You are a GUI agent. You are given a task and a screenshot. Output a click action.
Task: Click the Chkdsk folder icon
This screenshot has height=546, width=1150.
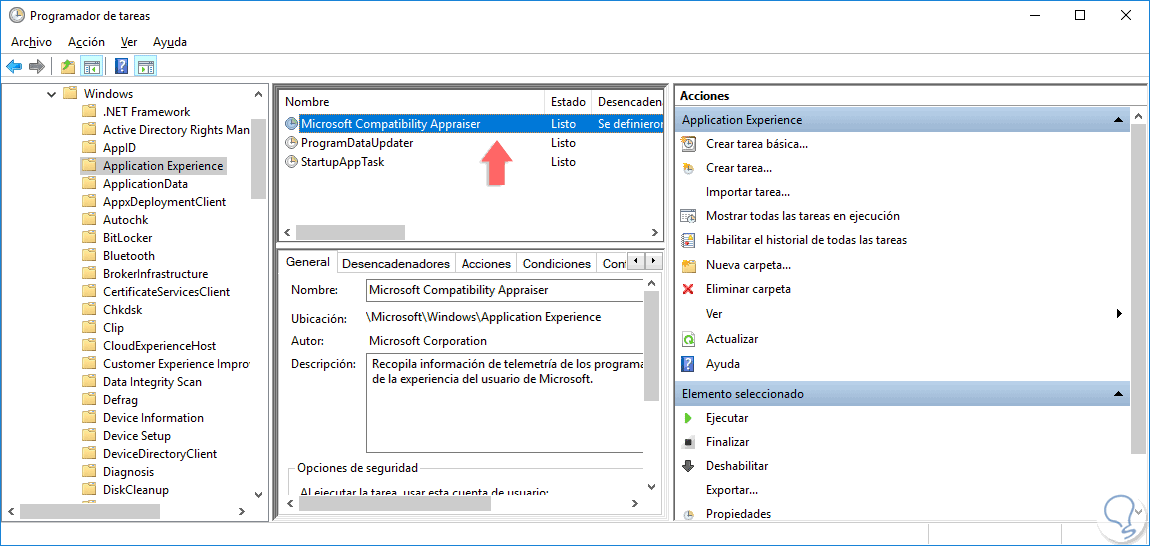coord(89,310)
